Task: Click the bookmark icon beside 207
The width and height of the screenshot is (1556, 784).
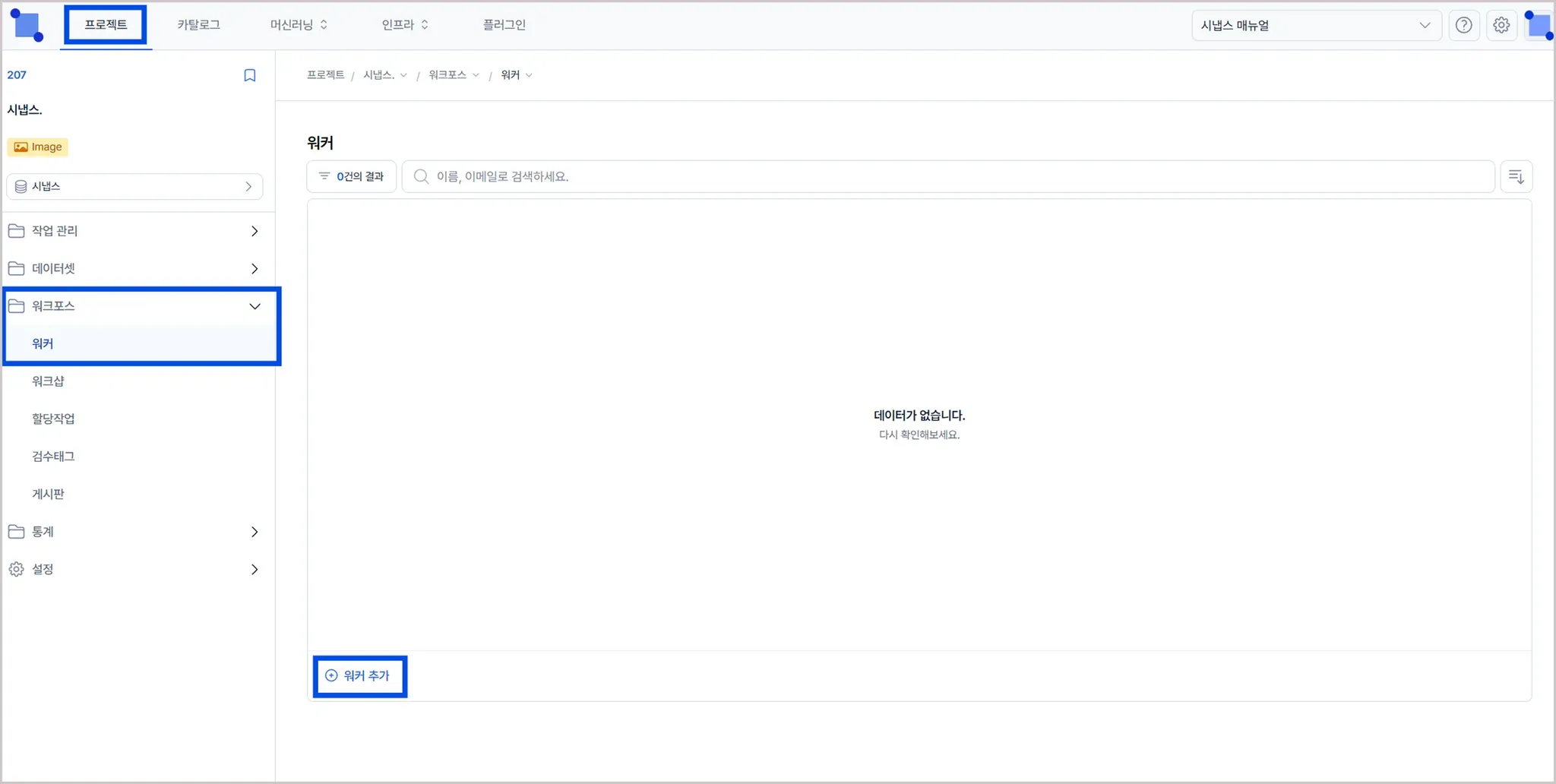Action: [x=250, y=75]
